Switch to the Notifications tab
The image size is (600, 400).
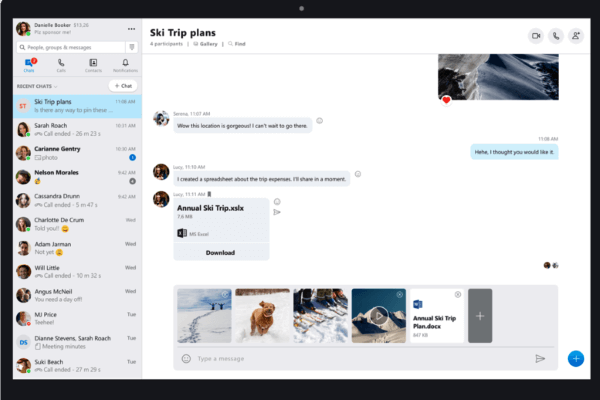(x=125, y=65)
